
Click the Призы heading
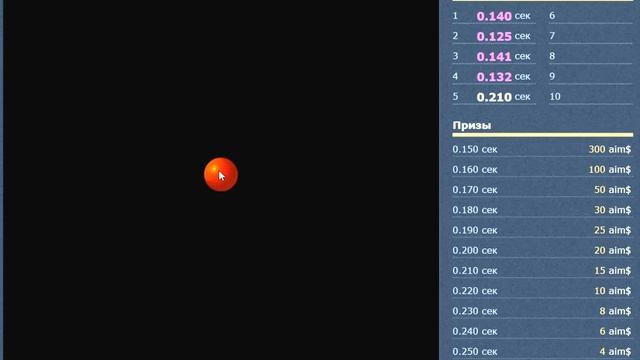point(471,126)
